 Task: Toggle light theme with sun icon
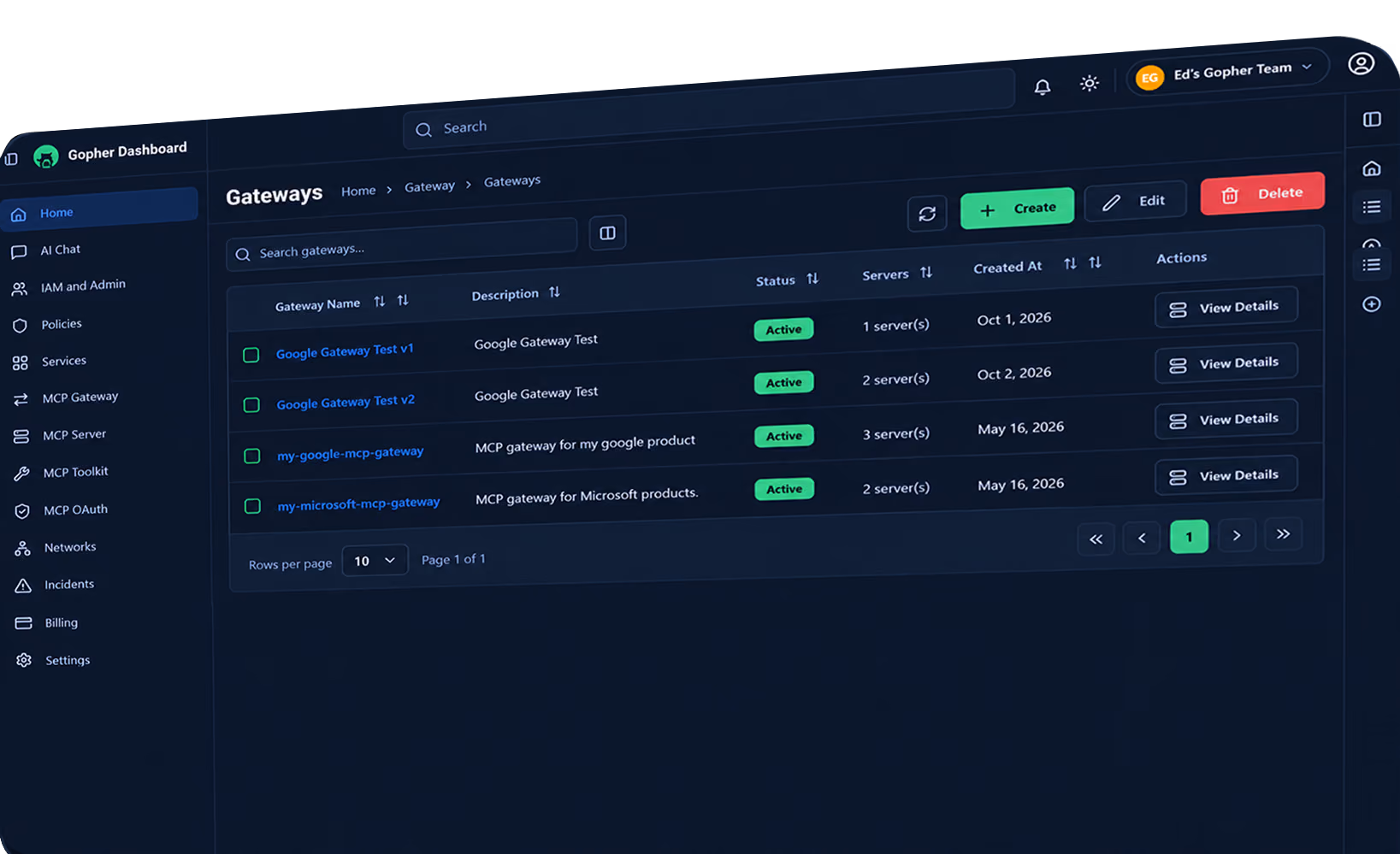click(x=1089, y=83)
